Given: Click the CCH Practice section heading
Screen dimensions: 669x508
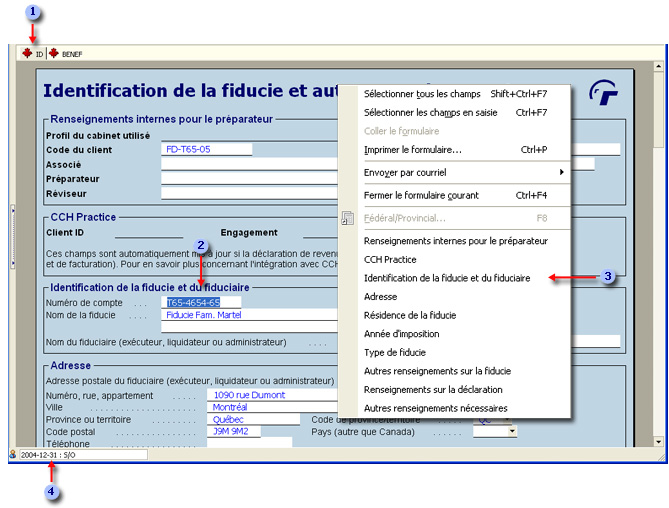Looking at the screenshot, I should pyautogui.click(x=83, y=217).
